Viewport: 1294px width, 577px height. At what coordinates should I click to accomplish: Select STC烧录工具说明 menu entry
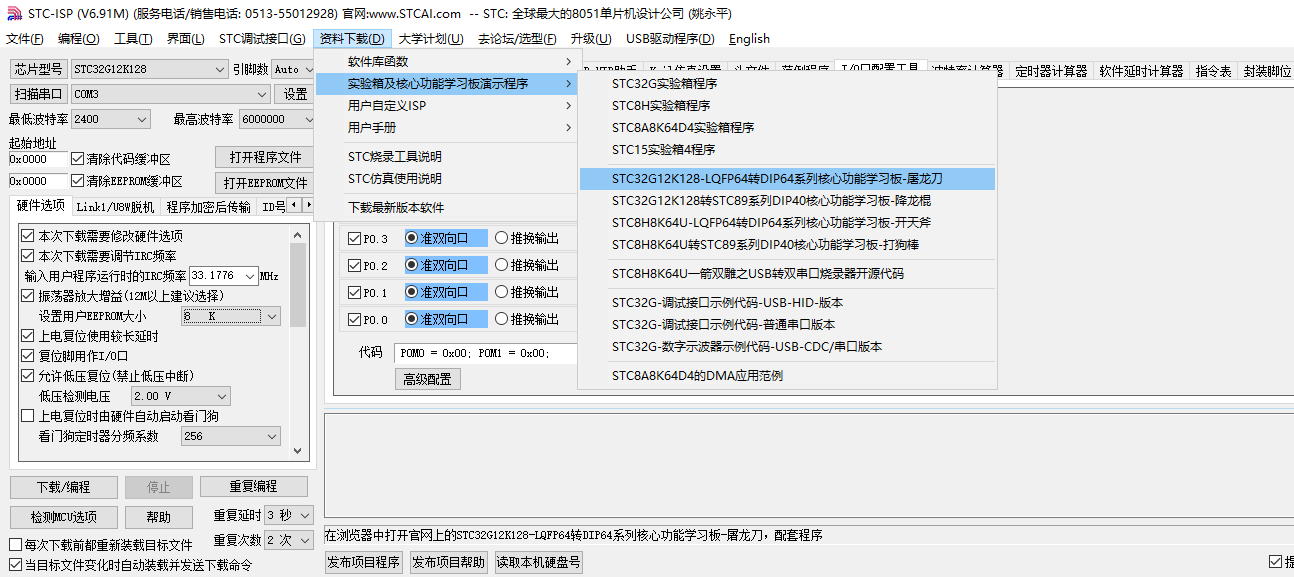[x=446, y=157]
